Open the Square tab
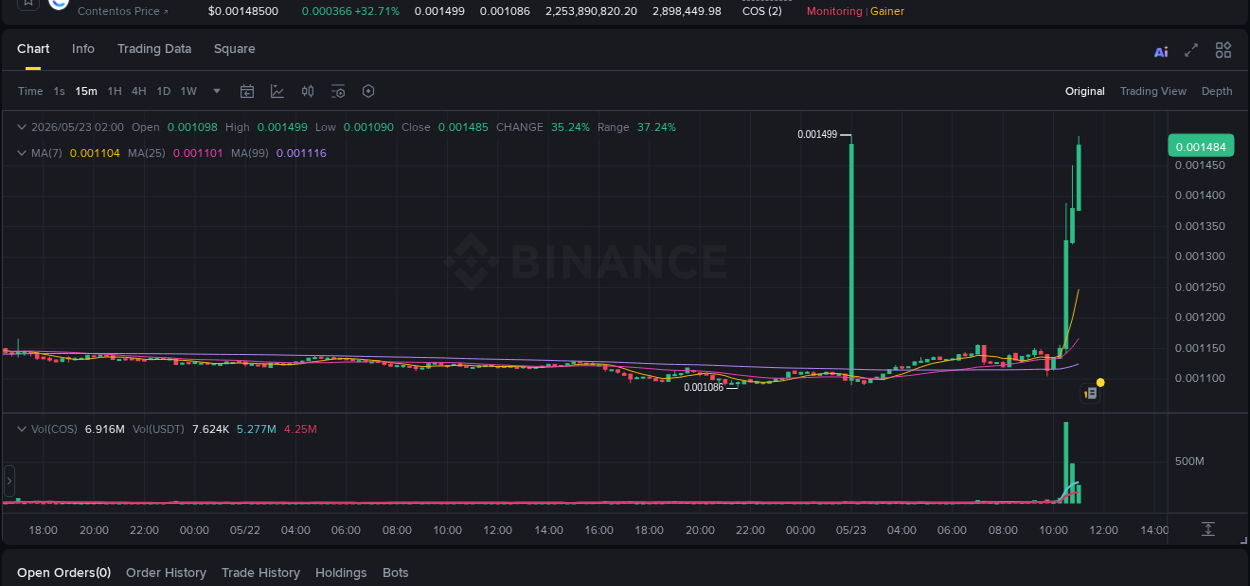This screenshot has width=1250, height=586. [234, 49]
